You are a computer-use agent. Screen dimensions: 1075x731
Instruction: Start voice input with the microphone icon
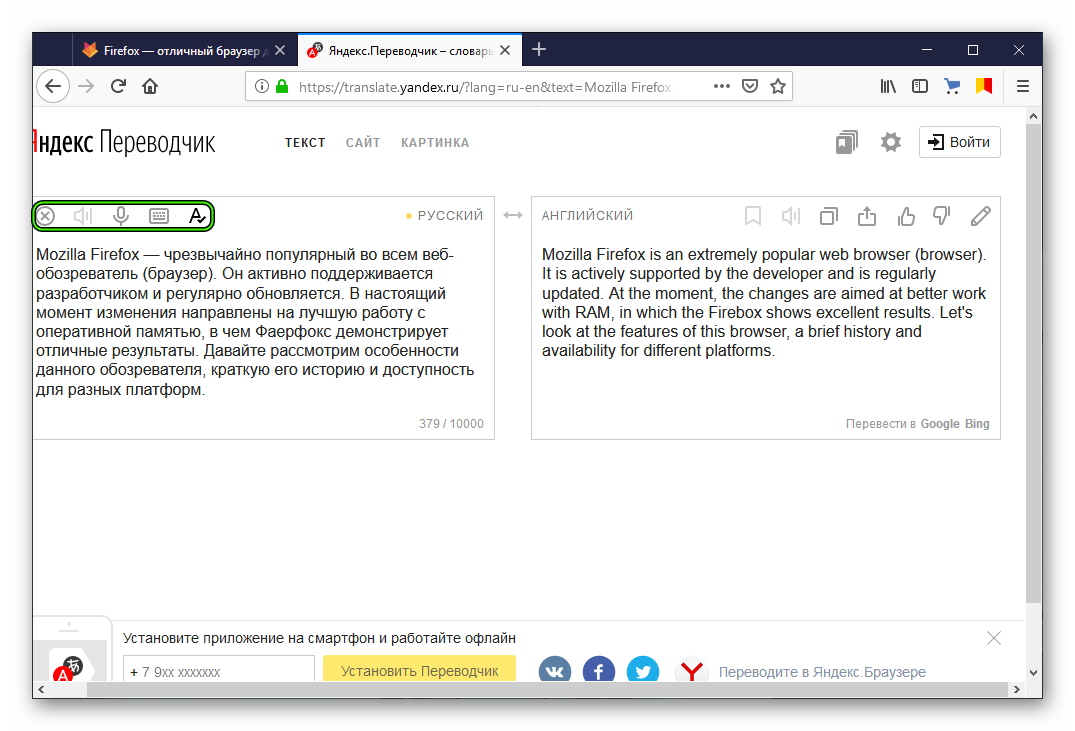(121, 216)
